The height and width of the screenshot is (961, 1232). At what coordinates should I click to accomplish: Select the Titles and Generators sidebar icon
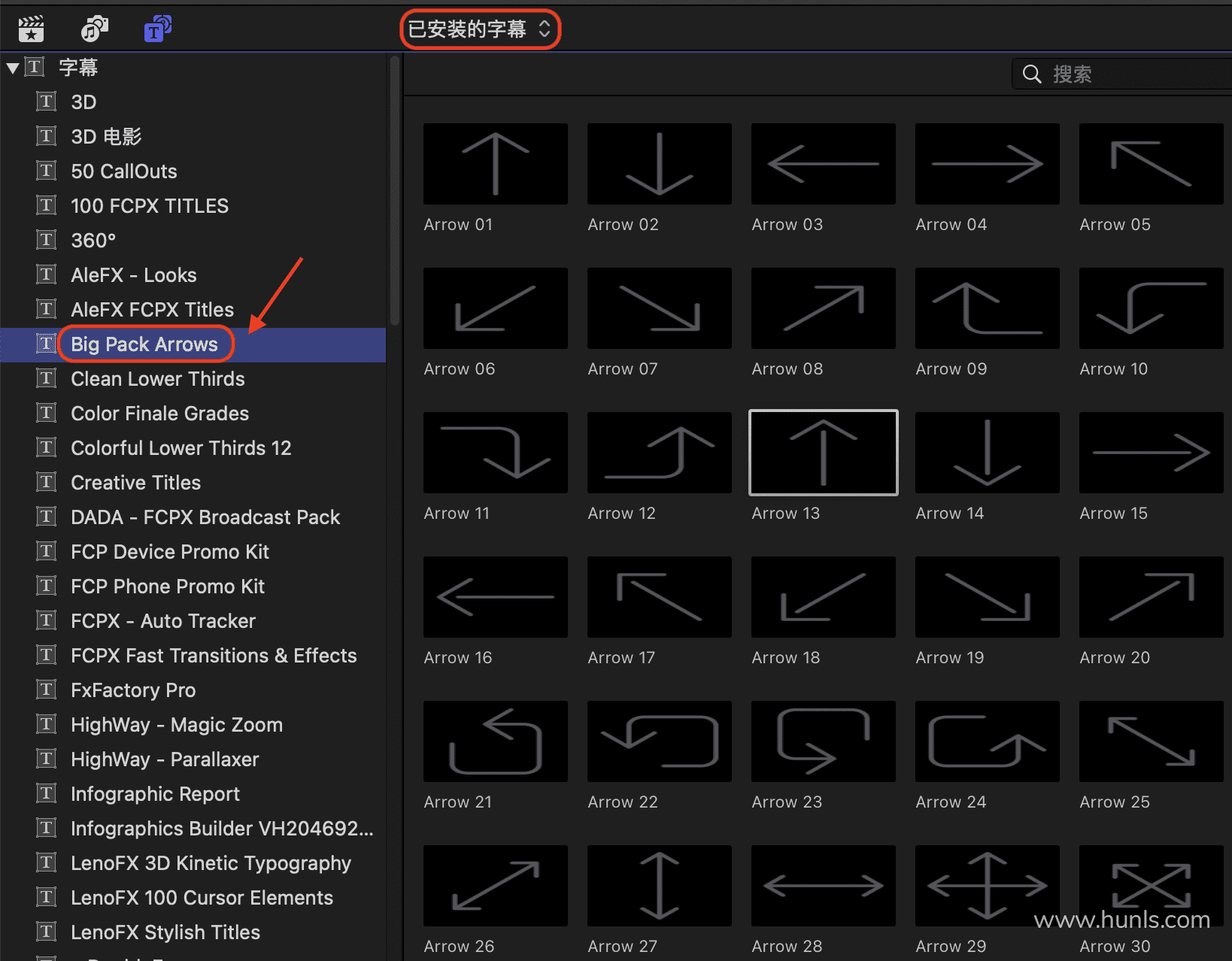click(x=157, y=29)
